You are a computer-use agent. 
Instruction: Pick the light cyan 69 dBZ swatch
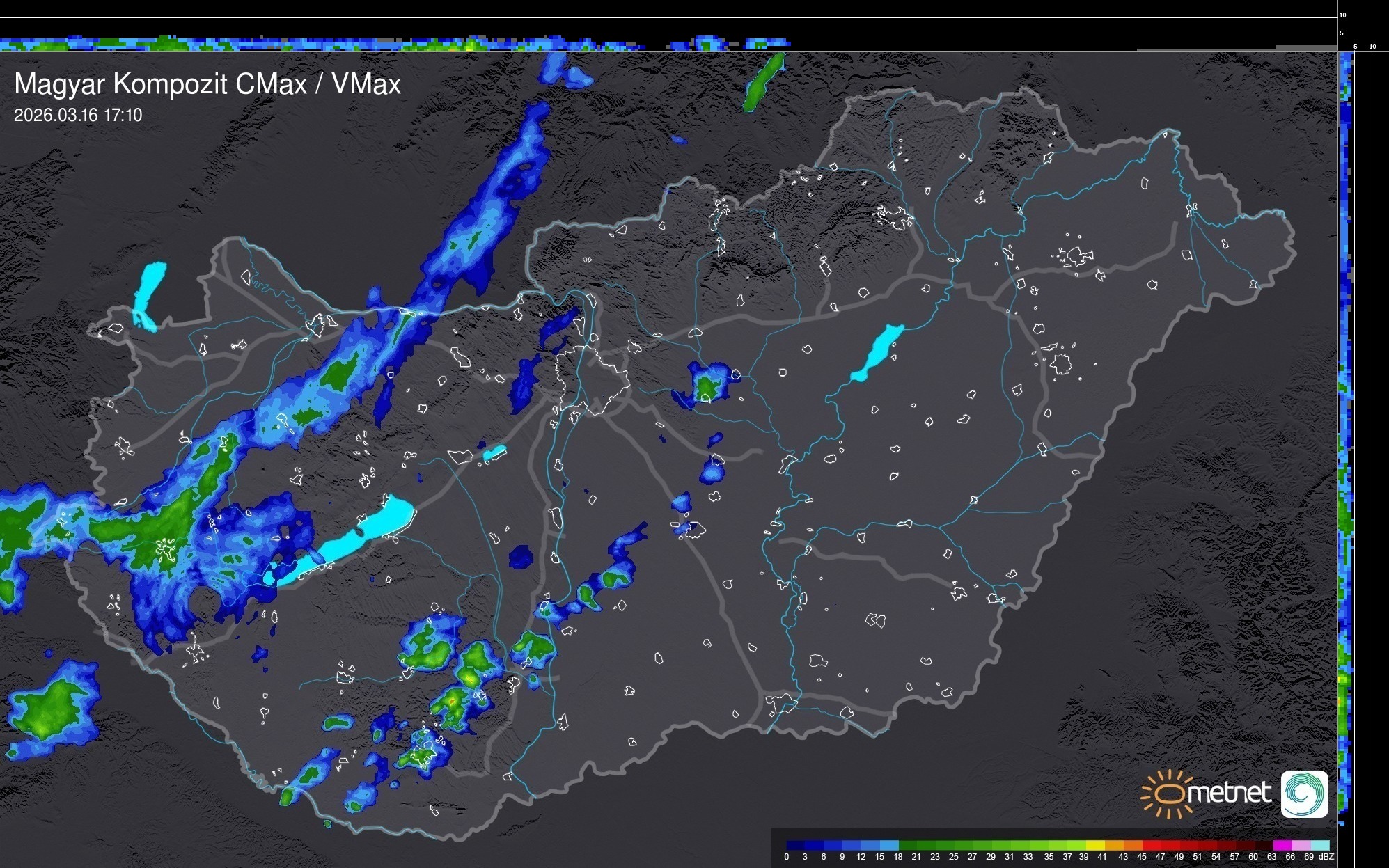1319,845
